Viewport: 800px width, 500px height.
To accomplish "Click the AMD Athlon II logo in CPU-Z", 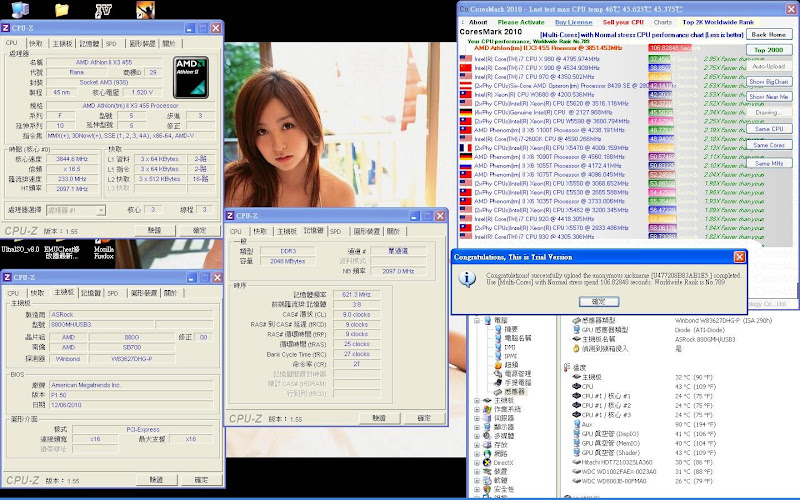I will point(190,77).
